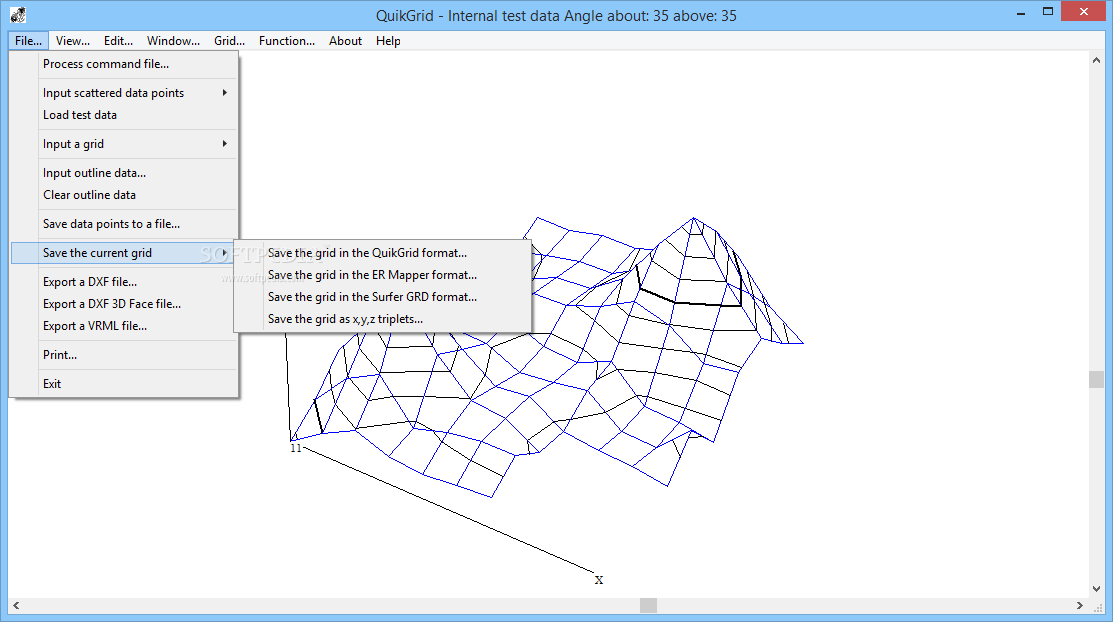The width and height of the screenshot is (1113, 622).
Task: Click the vertical scrollbar thumb
Action: click(1096, 379)
